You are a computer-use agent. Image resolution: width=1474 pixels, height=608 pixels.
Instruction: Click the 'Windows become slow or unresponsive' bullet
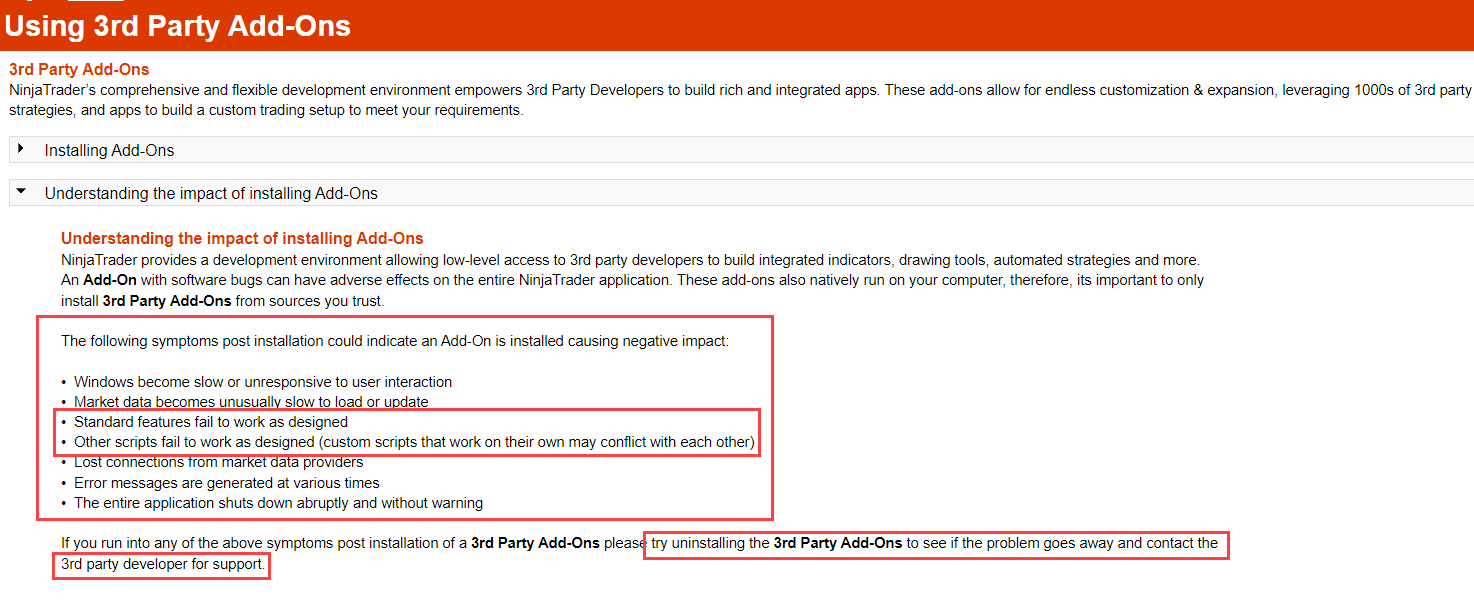pos(262,382)
